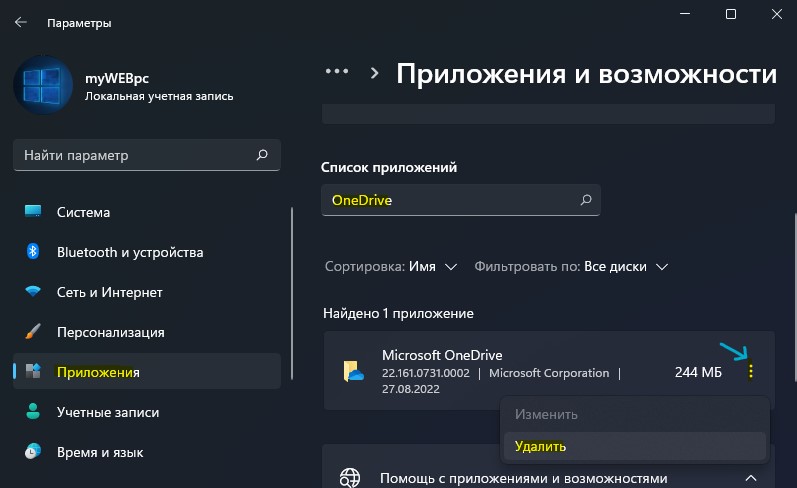Click the Bluetooth icon in sidebar
Viewport: 797px width, 488px height.
pyautogui.click(x=33, y=251)
